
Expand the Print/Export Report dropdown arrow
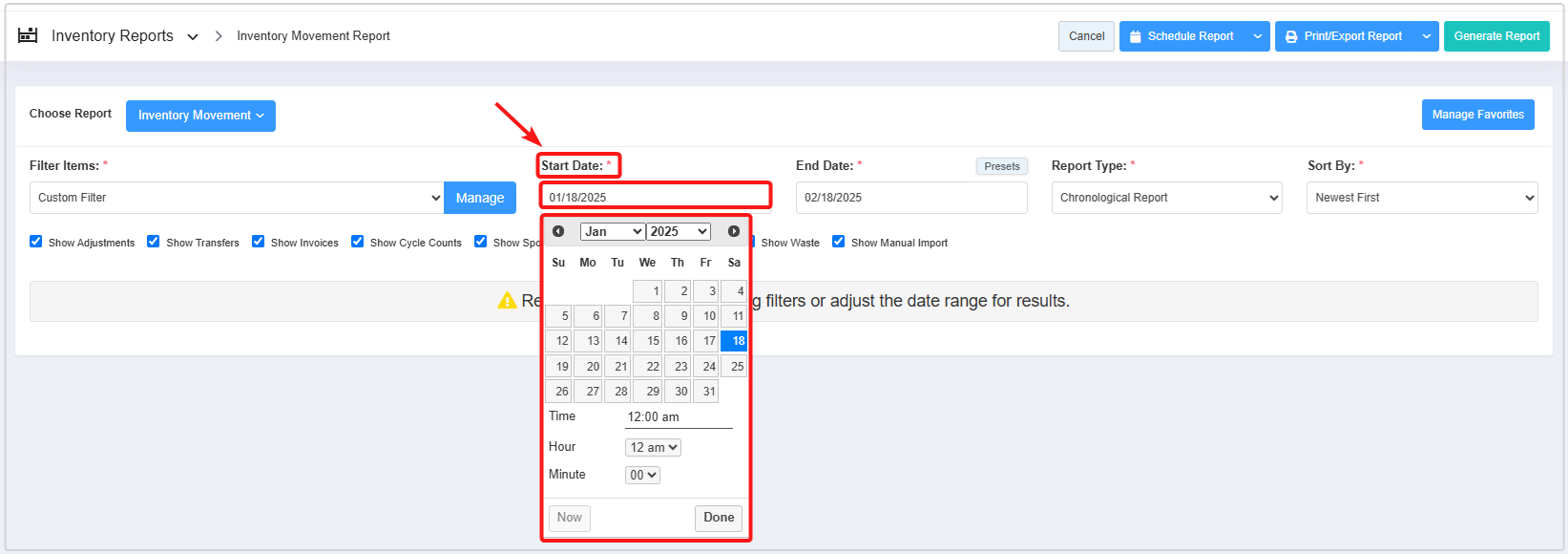pyautogui.click(x=1427, y=36)
